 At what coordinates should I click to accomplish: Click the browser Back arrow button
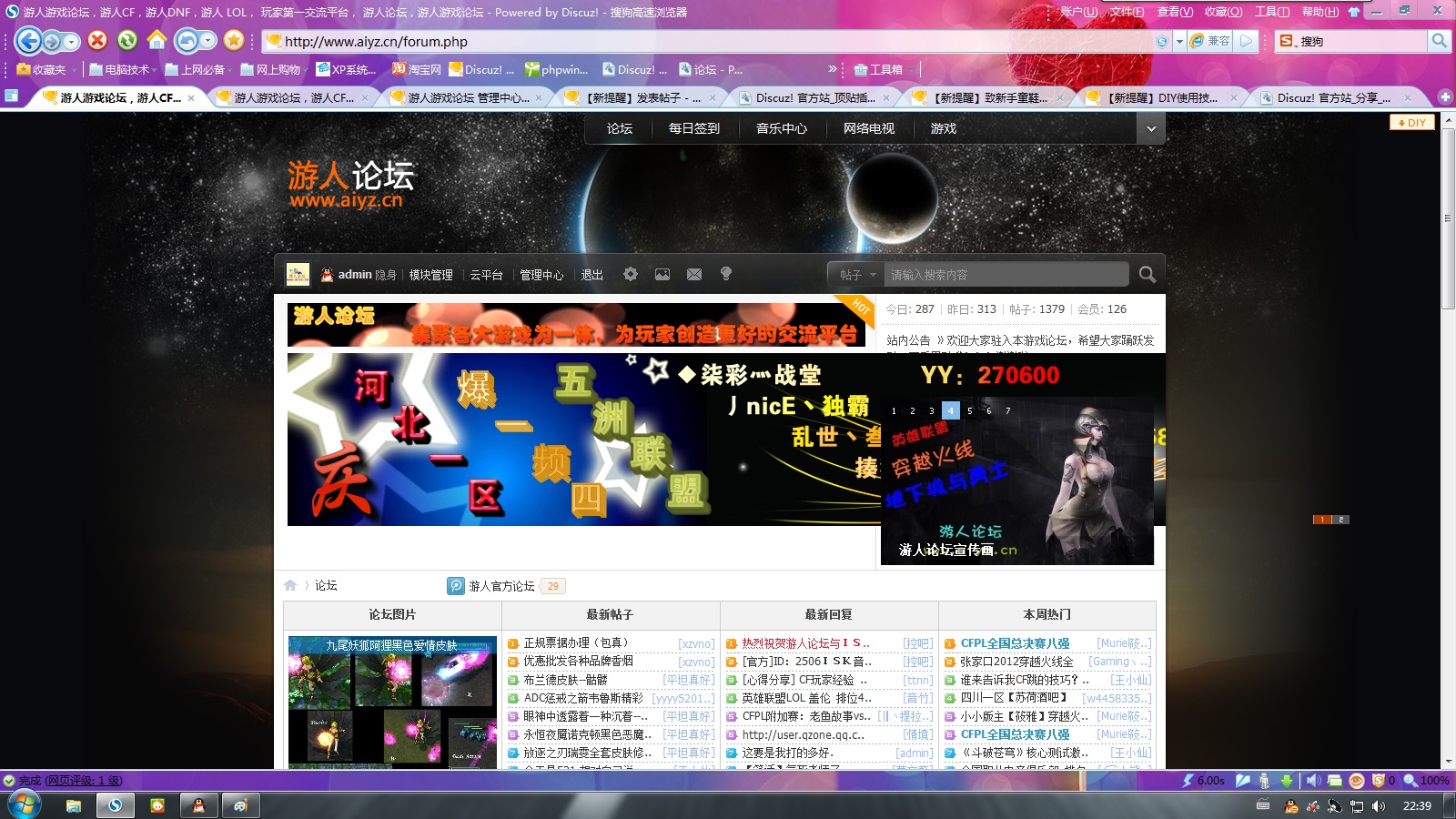click(27, 41)
